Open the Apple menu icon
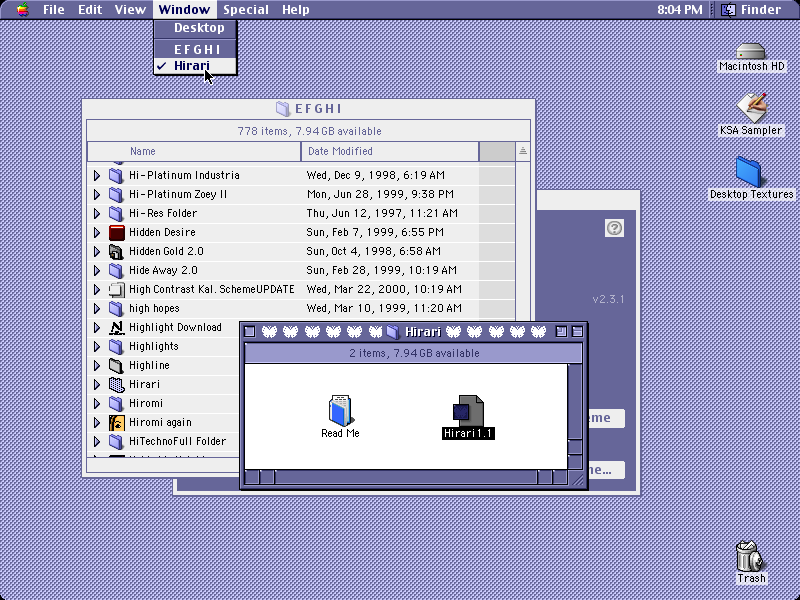The height and width of the screenshot is (600, 800). coord(22,9)
